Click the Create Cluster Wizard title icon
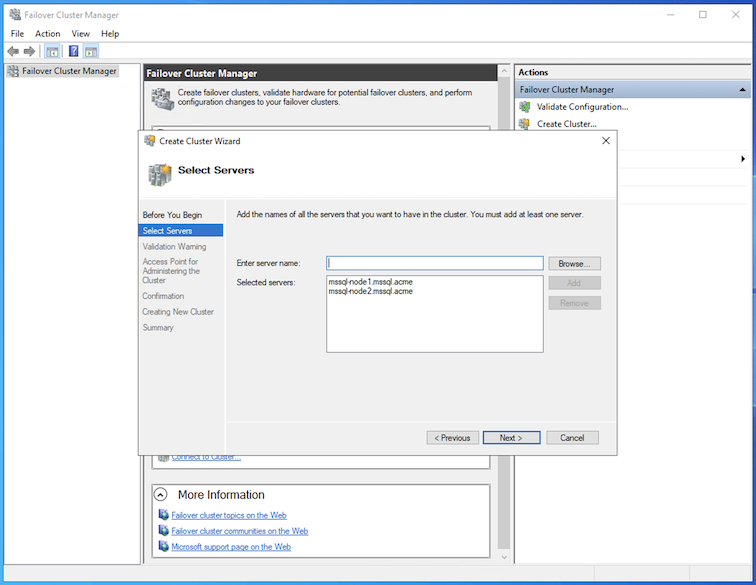 150,141
